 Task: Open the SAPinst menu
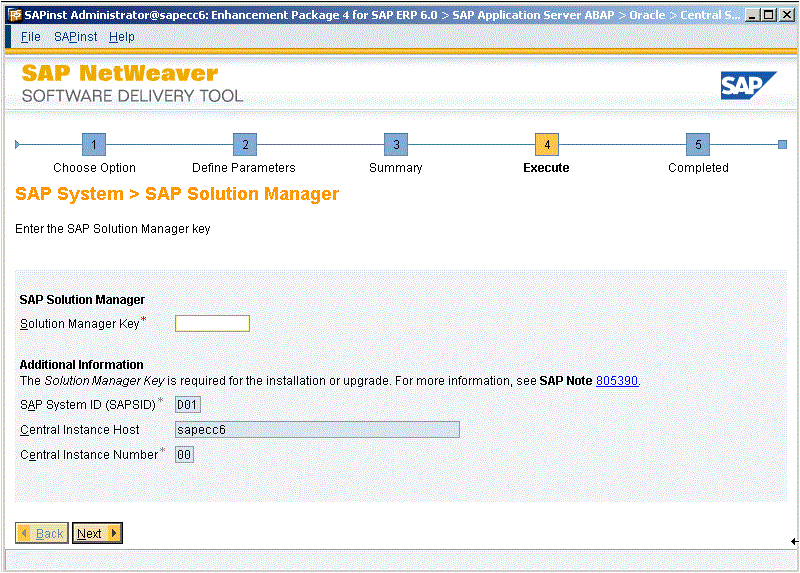point(75,37)
